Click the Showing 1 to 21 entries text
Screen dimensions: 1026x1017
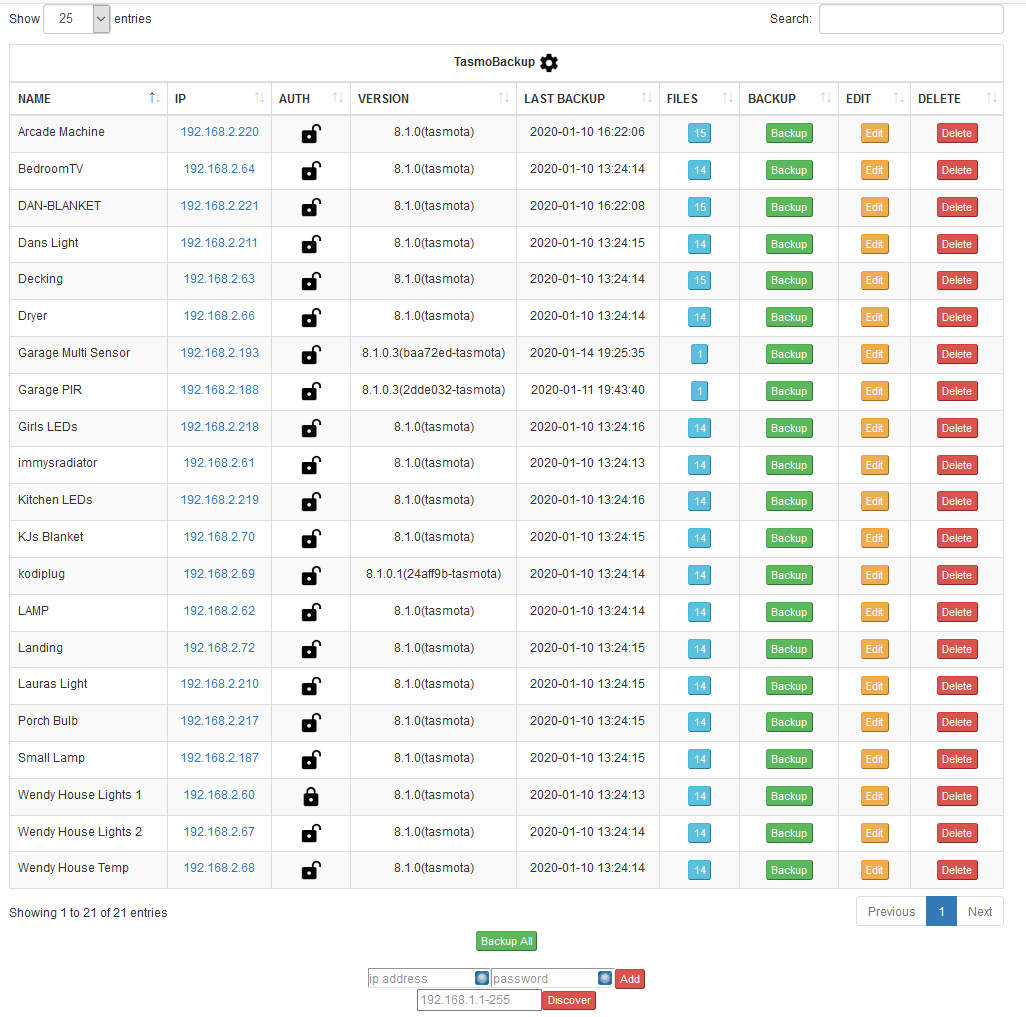(x=88, y=912)
